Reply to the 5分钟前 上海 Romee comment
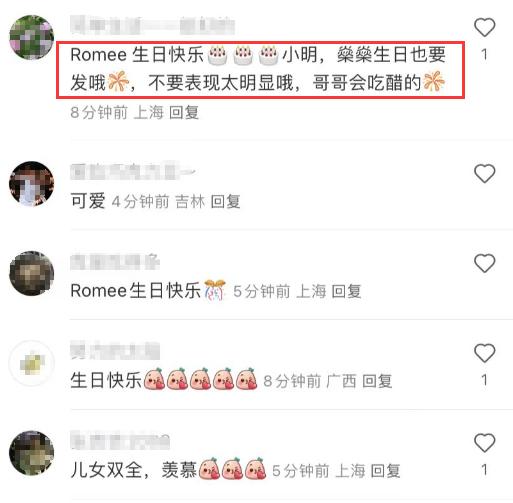This screenshot has width=513, height=503. coord(347,291)
